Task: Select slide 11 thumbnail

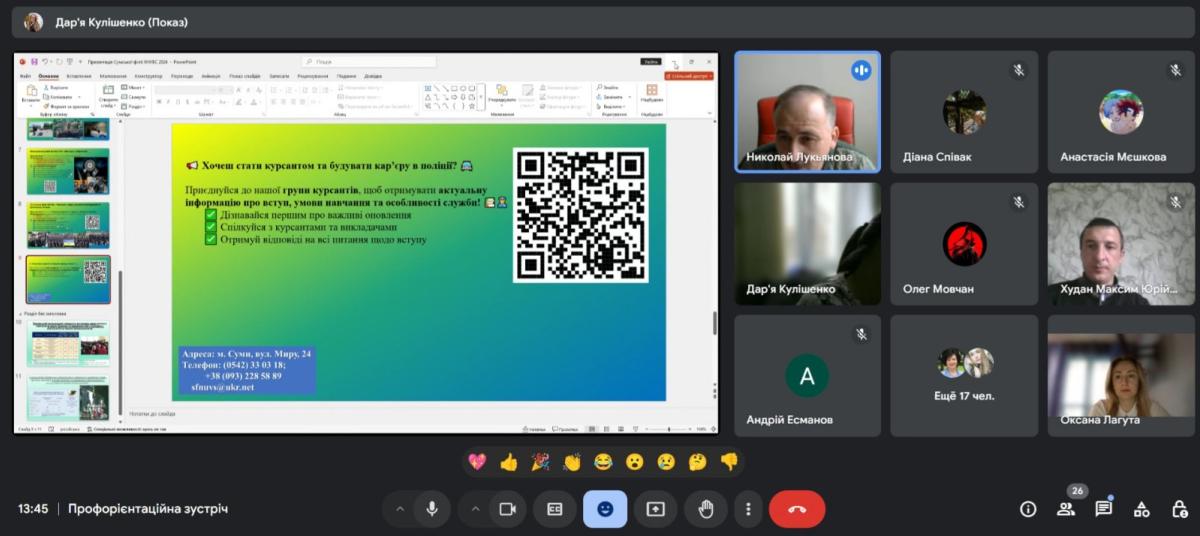Action: click(x=69, y=398)
